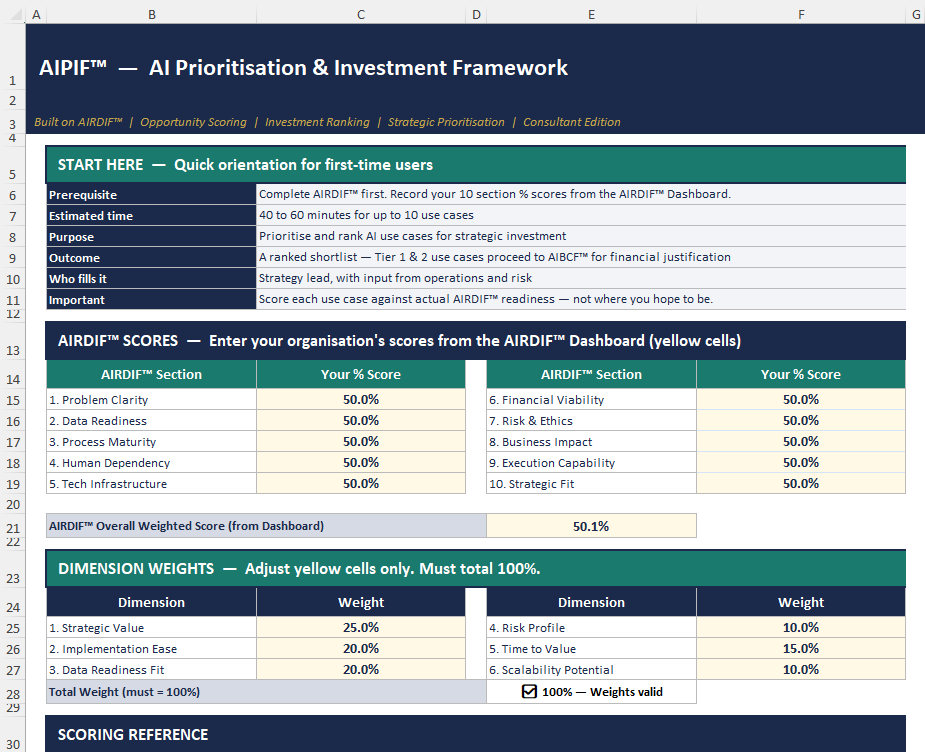Click '2. Implementation Ease' dimension cell
Screen dimensions: 925x752
pyautogui.click(x=152, y=649)
